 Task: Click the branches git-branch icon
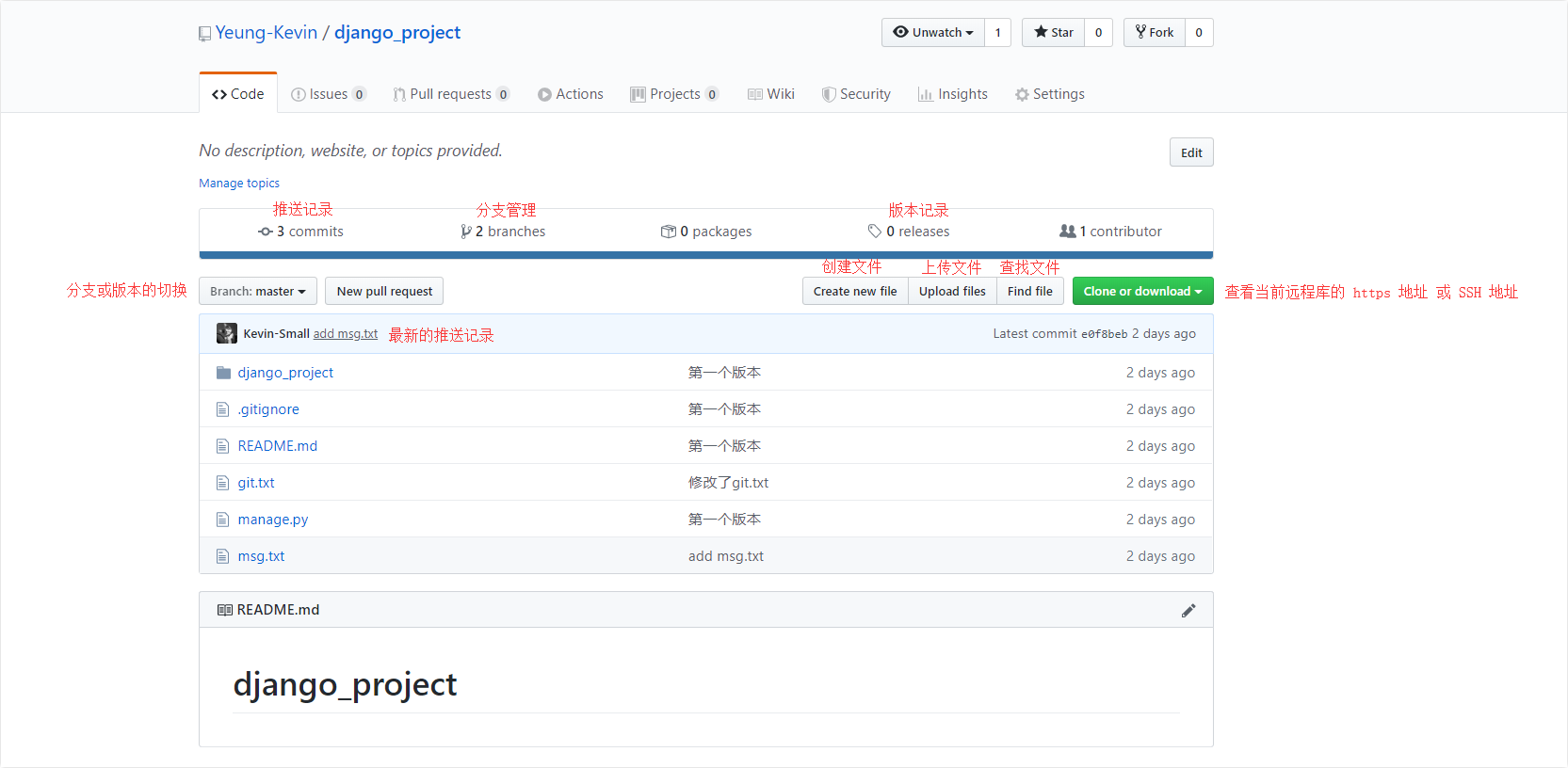point(466,232)
